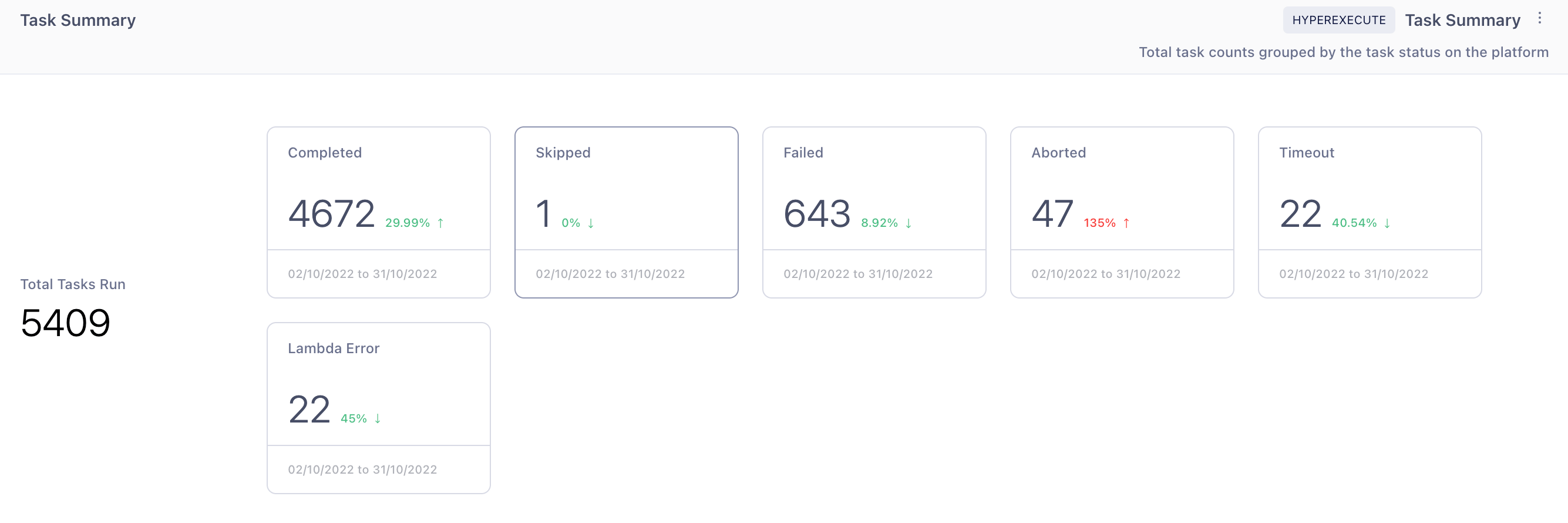
Task: Click the red Aborted up arrow icon
Action: pyautogui.click(x=1126, y=223)
